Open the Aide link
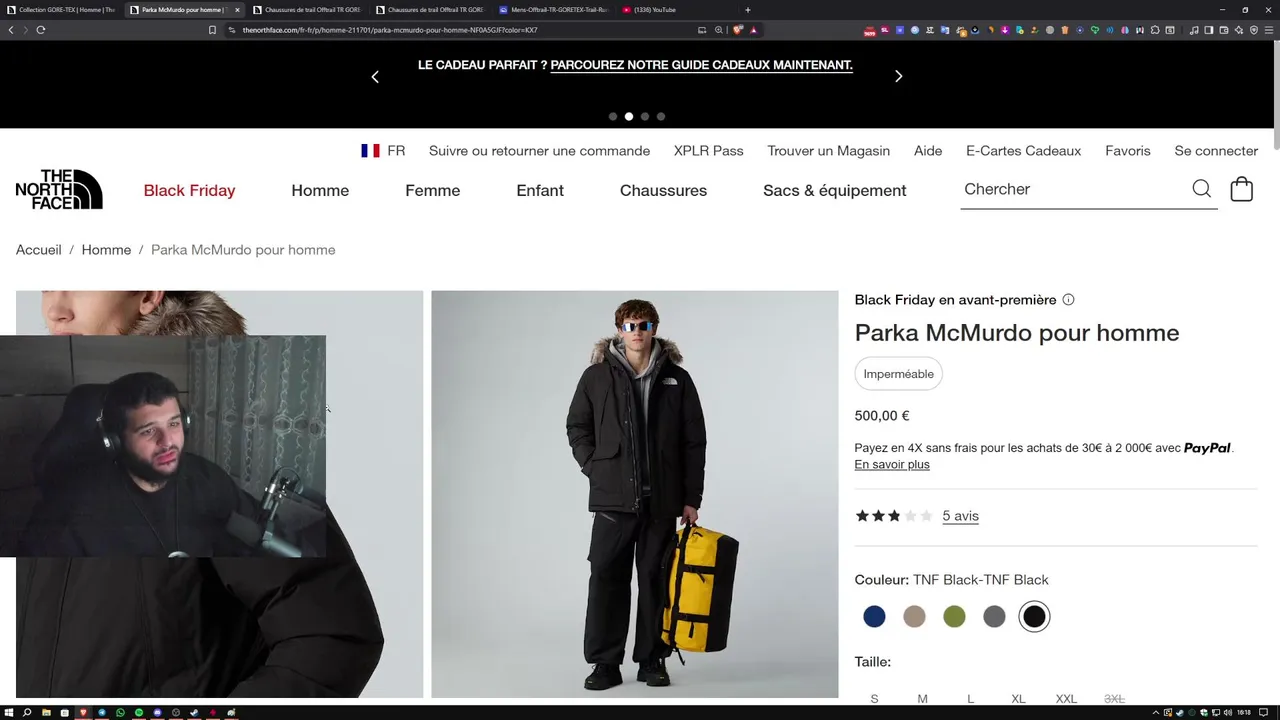 coord(928,151)
